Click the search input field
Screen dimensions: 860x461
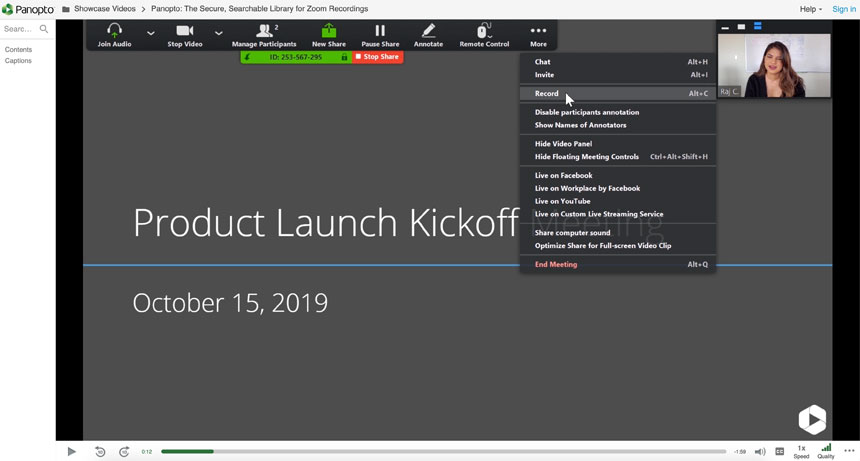(x=20, y=29)
